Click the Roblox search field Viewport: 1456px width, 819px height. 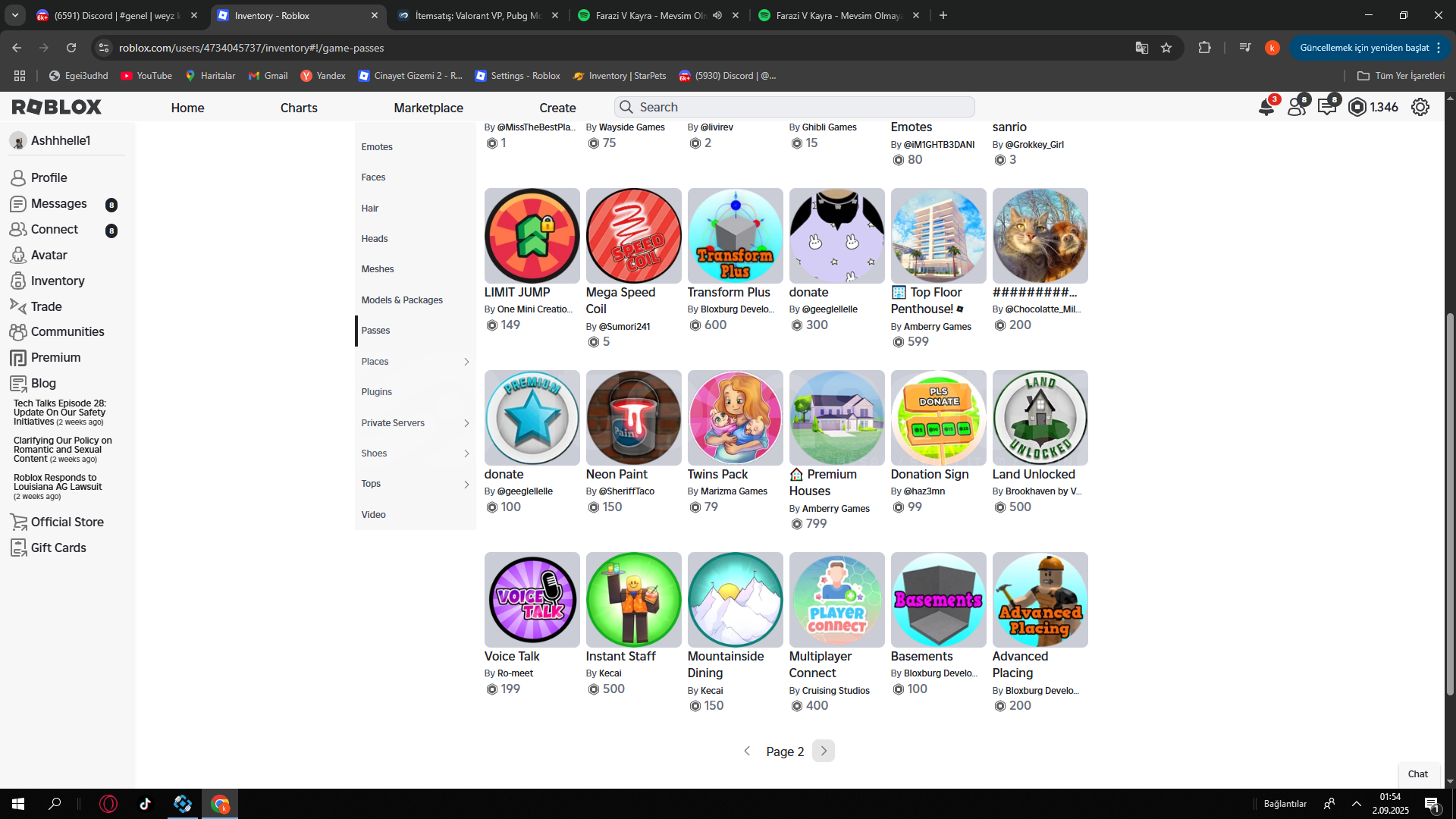[x=794, y=107]
